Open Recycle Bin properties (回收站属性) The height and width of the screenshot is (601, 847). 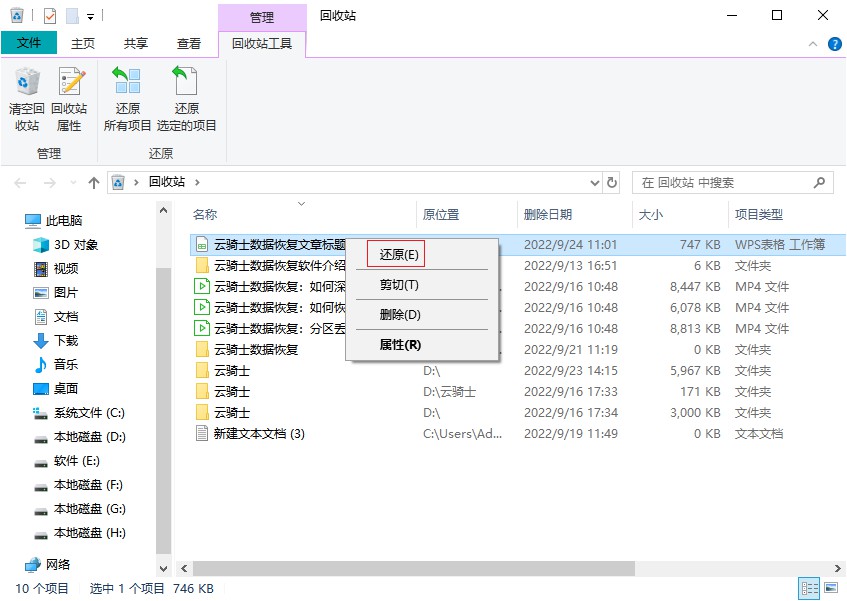click(69, 99)
